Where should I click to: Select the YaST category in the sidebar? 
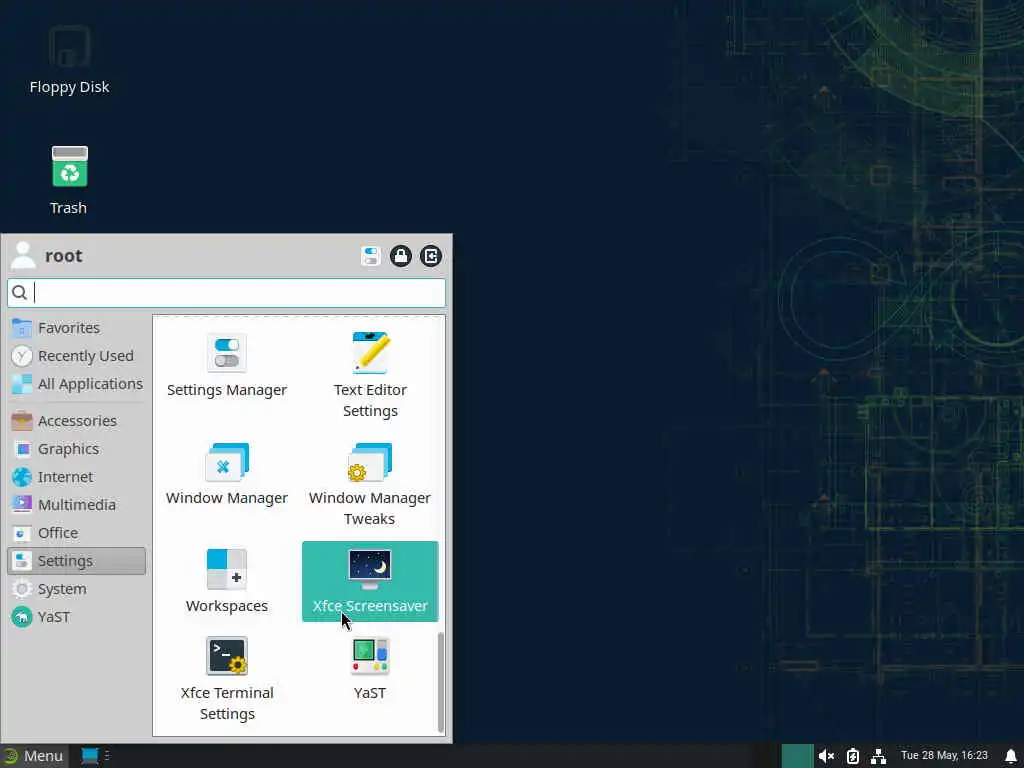(76, 617)
